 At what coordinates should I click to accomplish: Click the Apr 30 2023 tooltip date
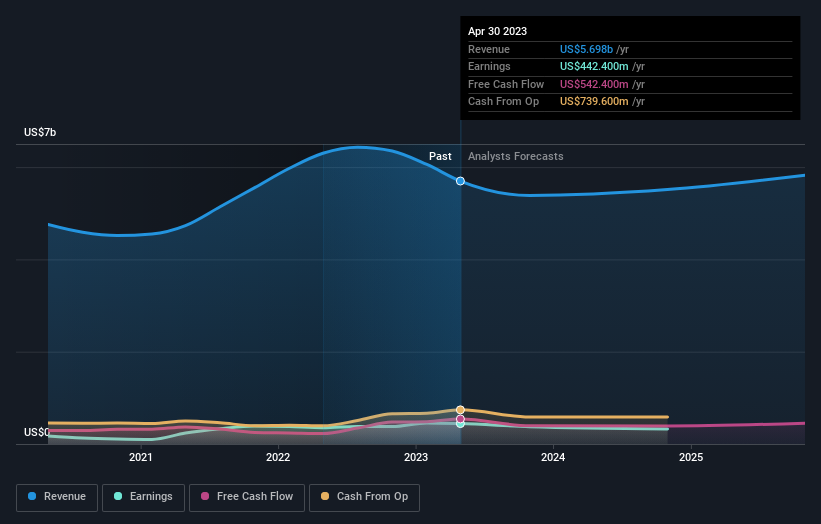coord(497,31)
